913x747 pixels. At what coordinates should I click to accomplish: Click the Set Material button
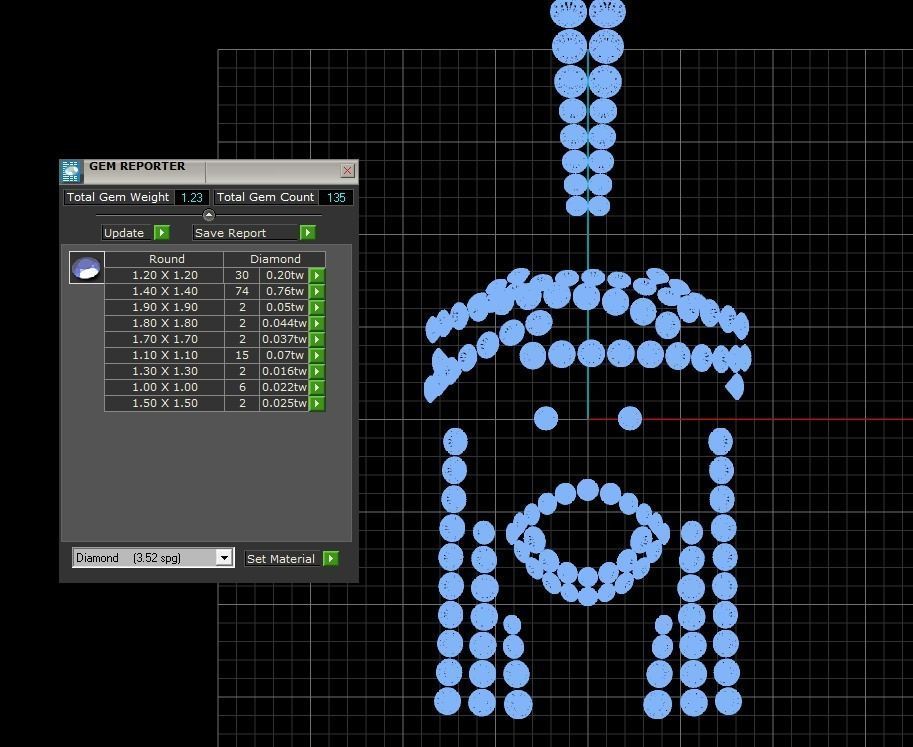[x=283, y=559]
